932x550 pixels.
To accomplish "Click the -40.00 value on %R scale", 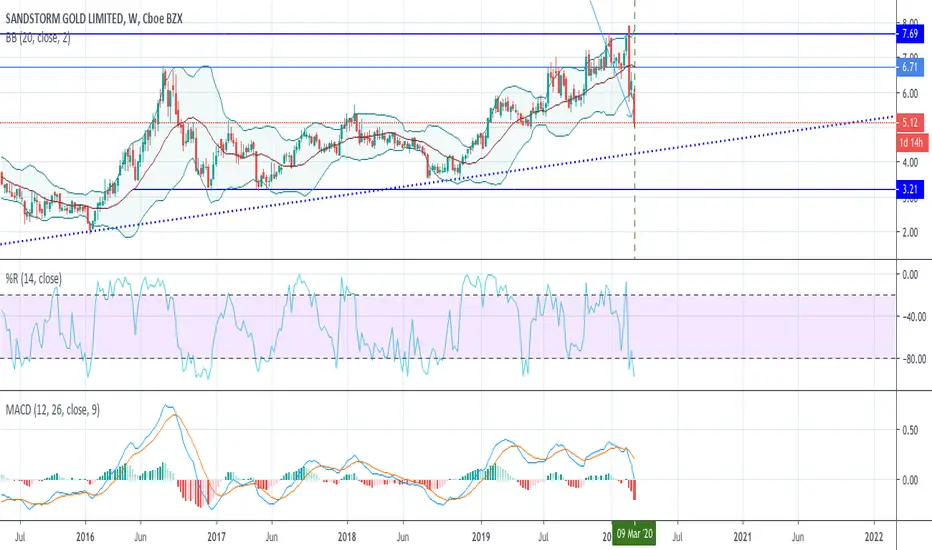I will (x=914, y=317).
